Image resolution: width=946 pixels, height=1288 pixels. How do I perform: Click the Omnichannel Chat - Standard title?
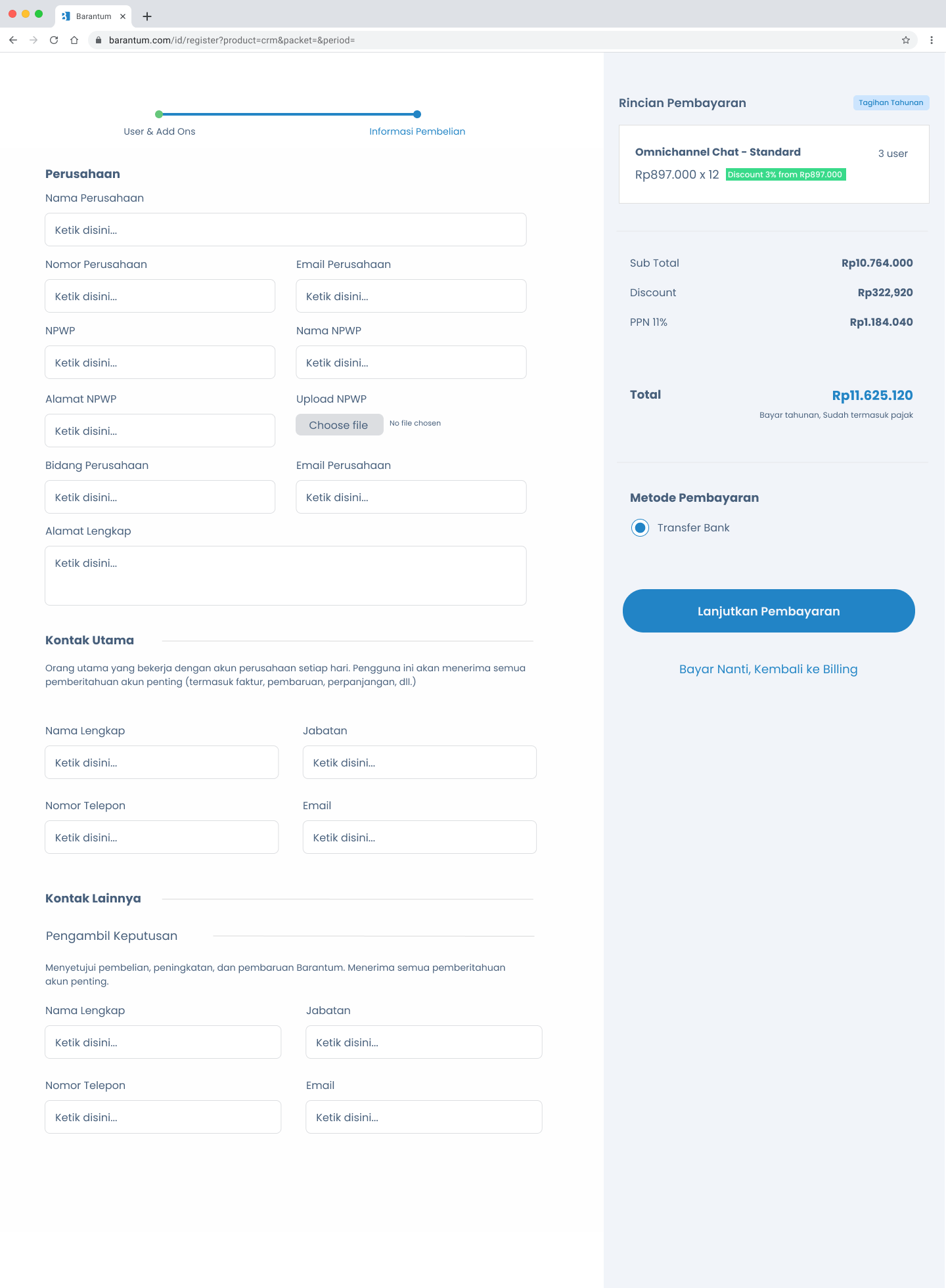pos(718,152)
